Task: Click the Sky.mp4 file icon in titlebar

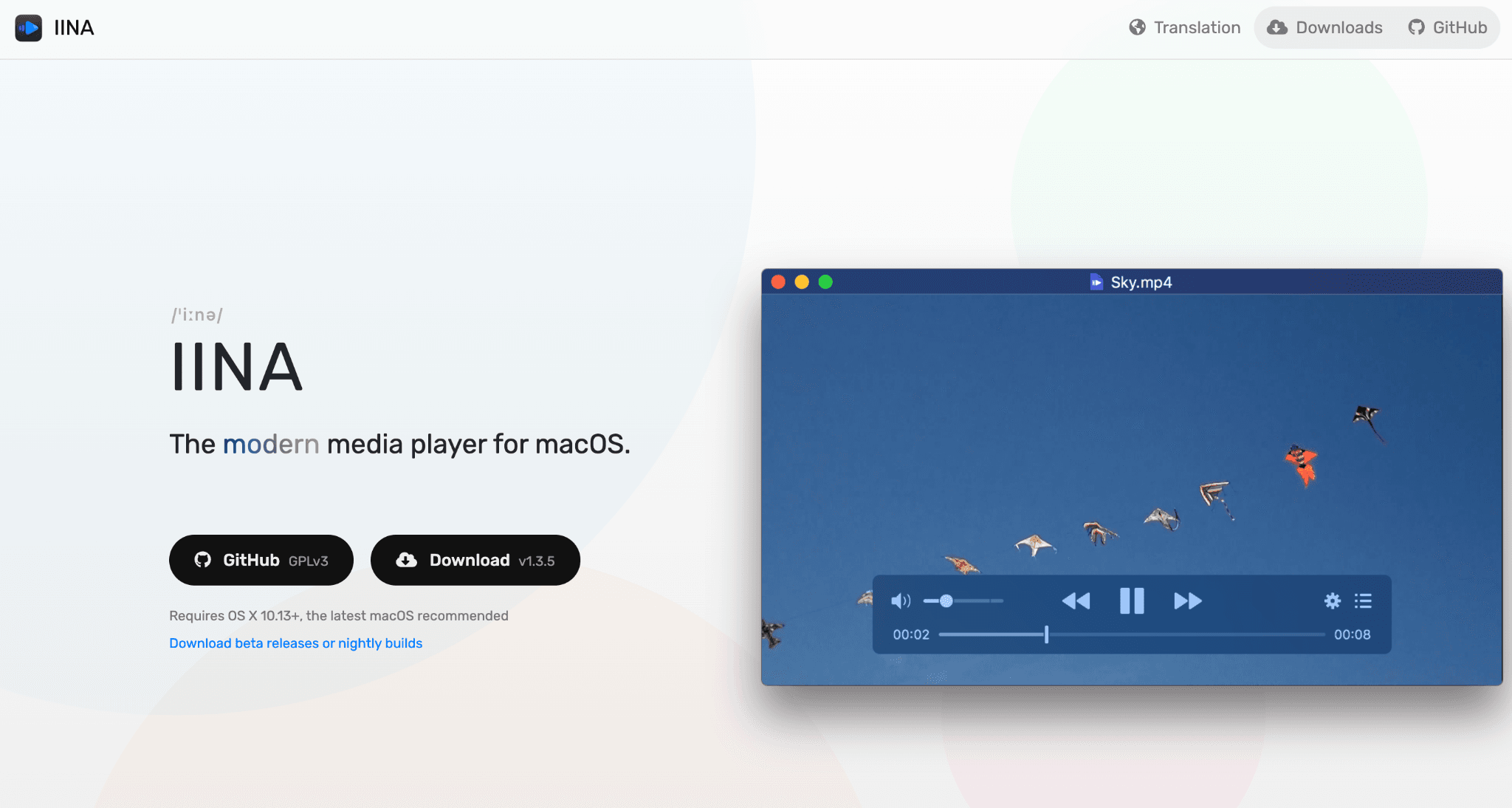Action: pyautogui.click(x=1097, y=281)
